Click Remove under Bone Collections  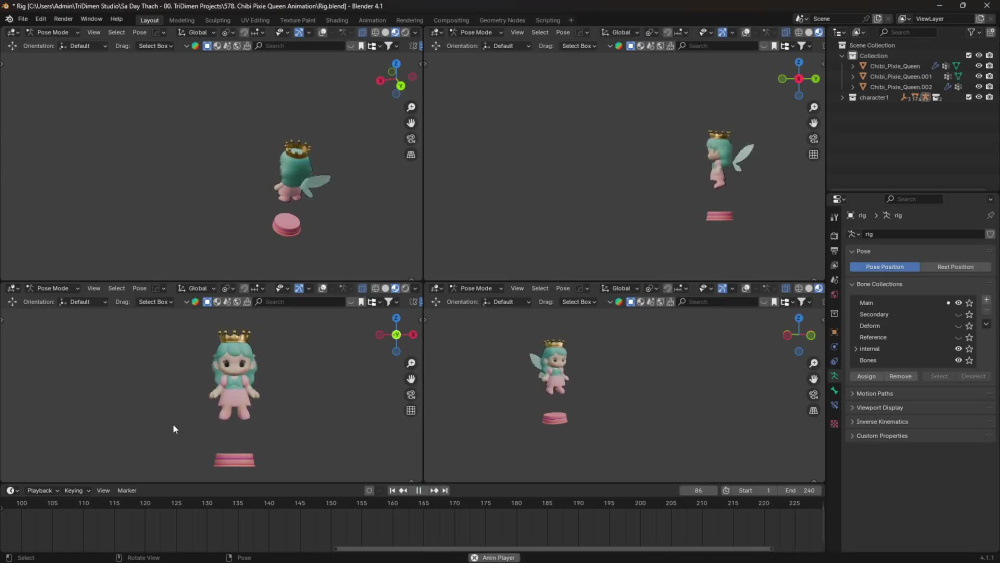point(900,376)
